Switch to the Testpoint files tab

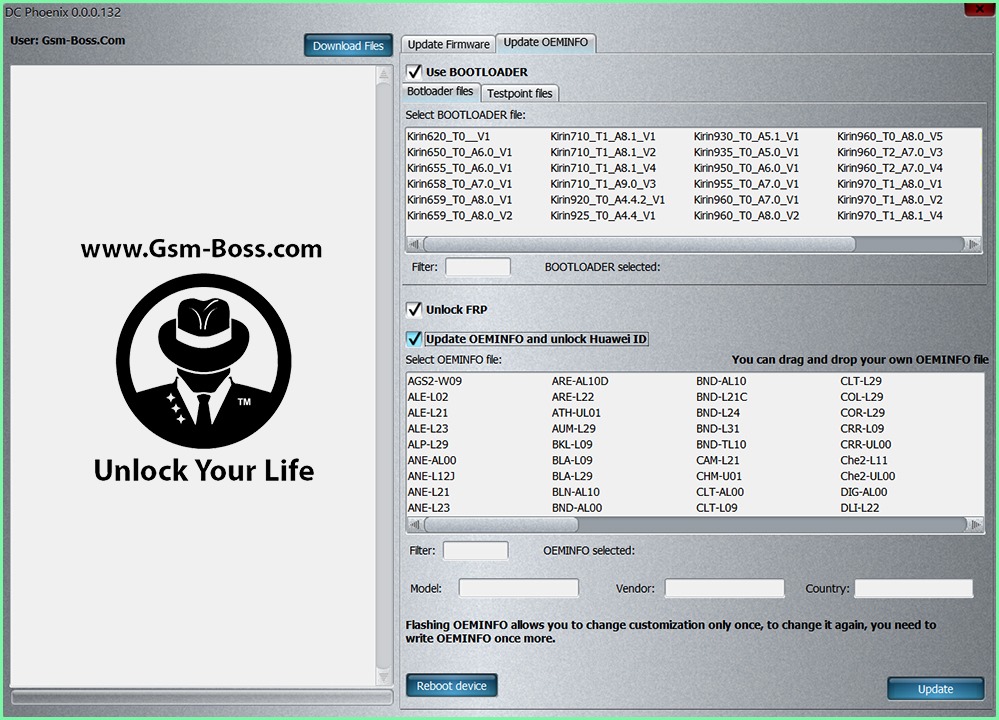point(519,93)
